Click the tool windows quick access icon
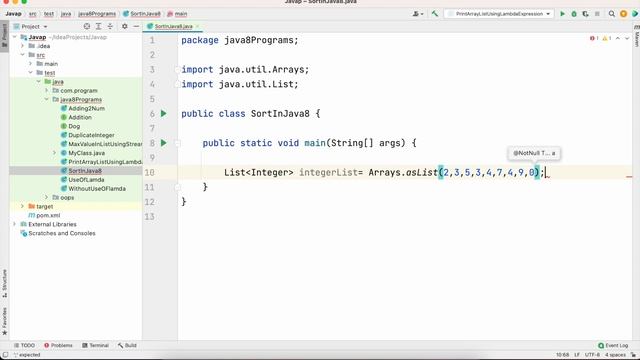This screenshot has width=640, height=360. click(x=5, y=355)
